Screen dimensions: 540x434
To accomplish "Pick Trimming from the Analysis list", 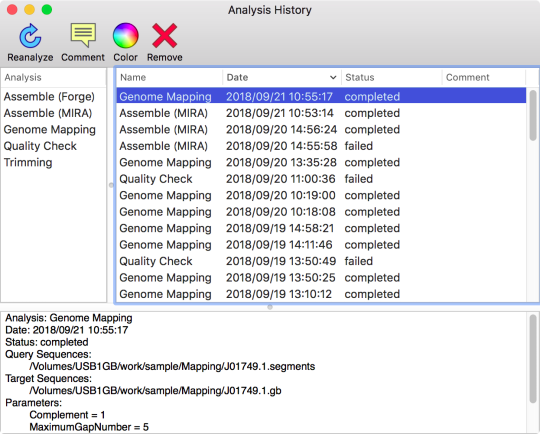I will pos(28,163).
